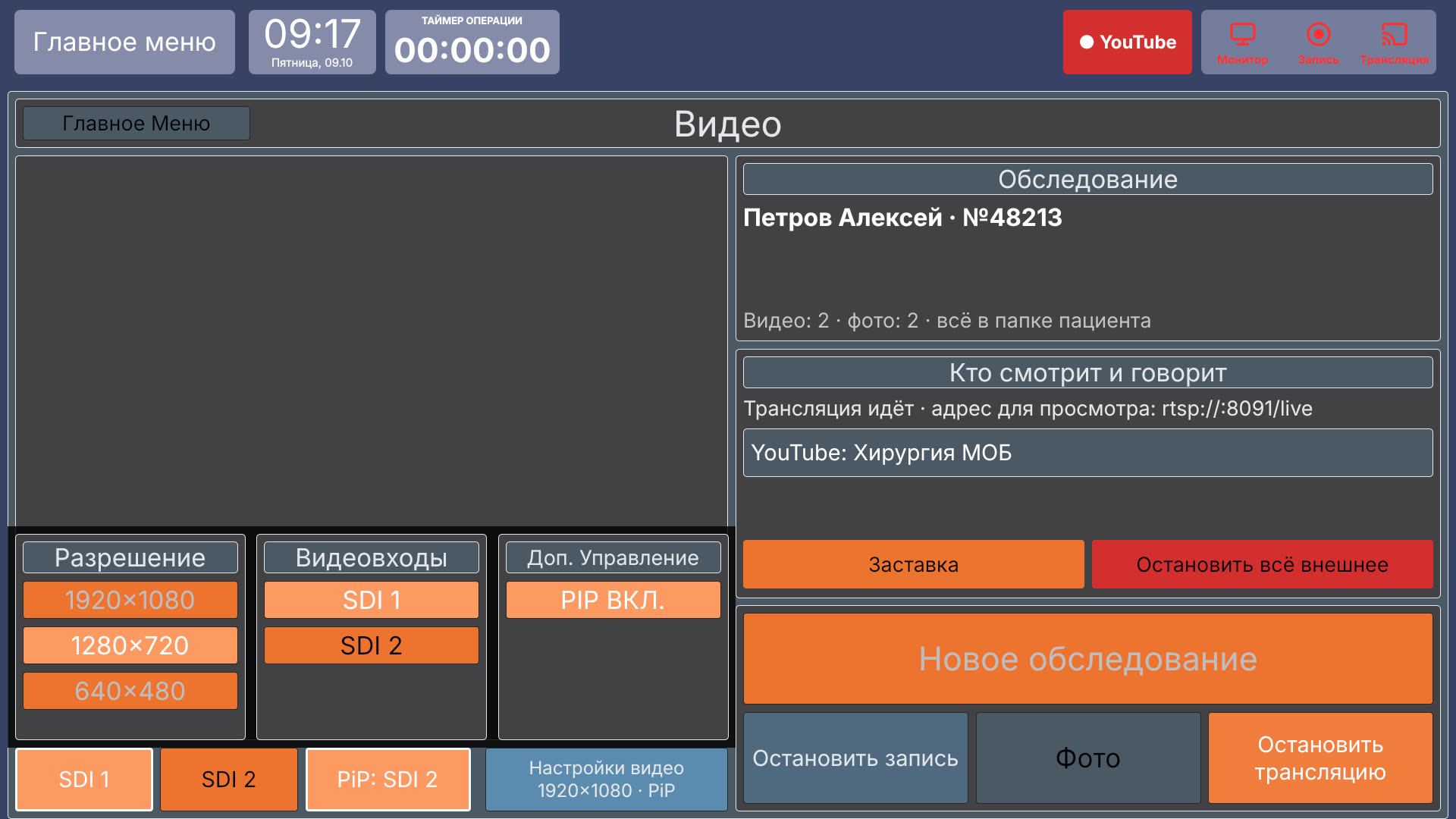Click the Видеовходы panel header

(372, 557)
